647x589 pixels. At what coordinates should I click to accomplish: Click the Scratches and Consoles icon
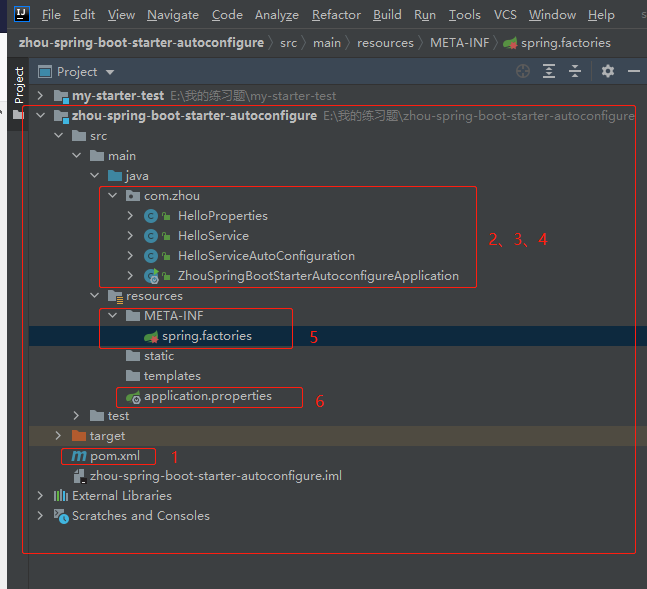click(61, 516)
